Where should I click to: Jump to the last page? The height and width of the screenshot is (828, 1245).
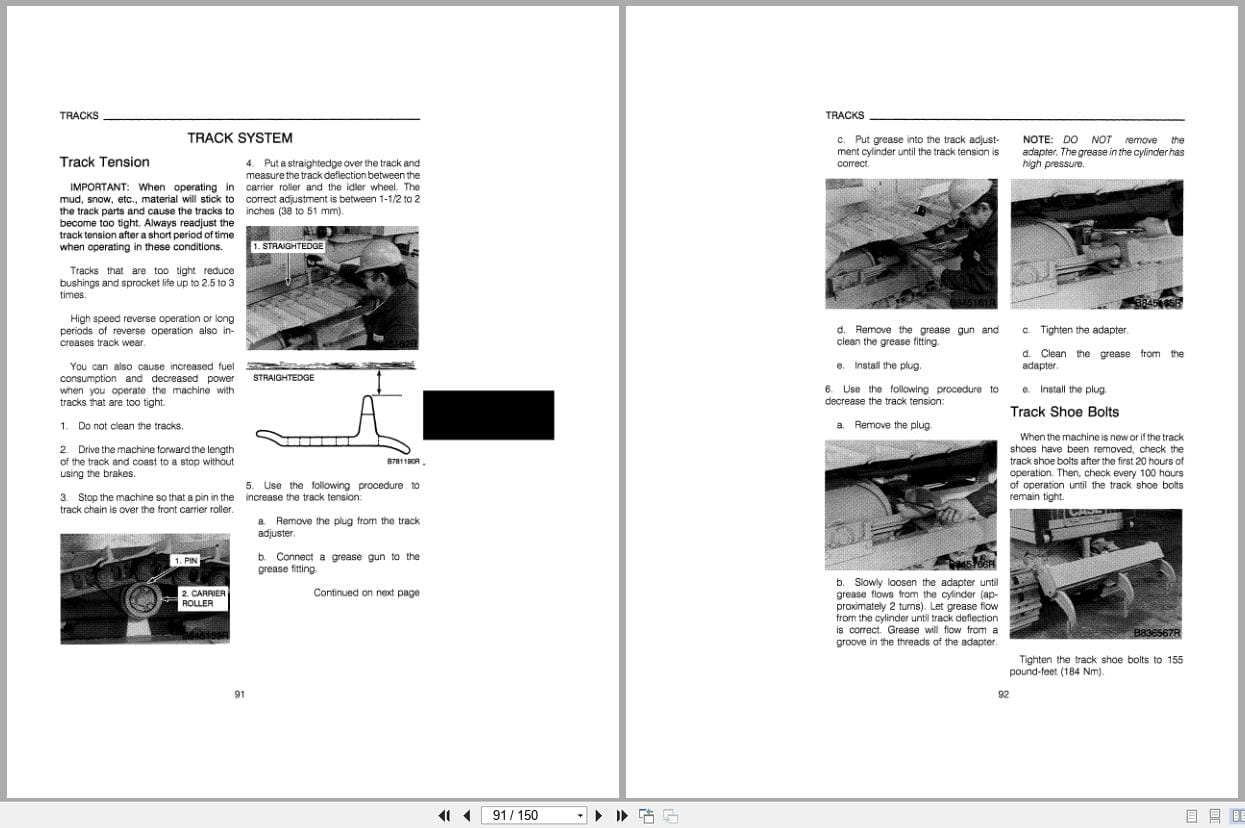coord(622,816)
